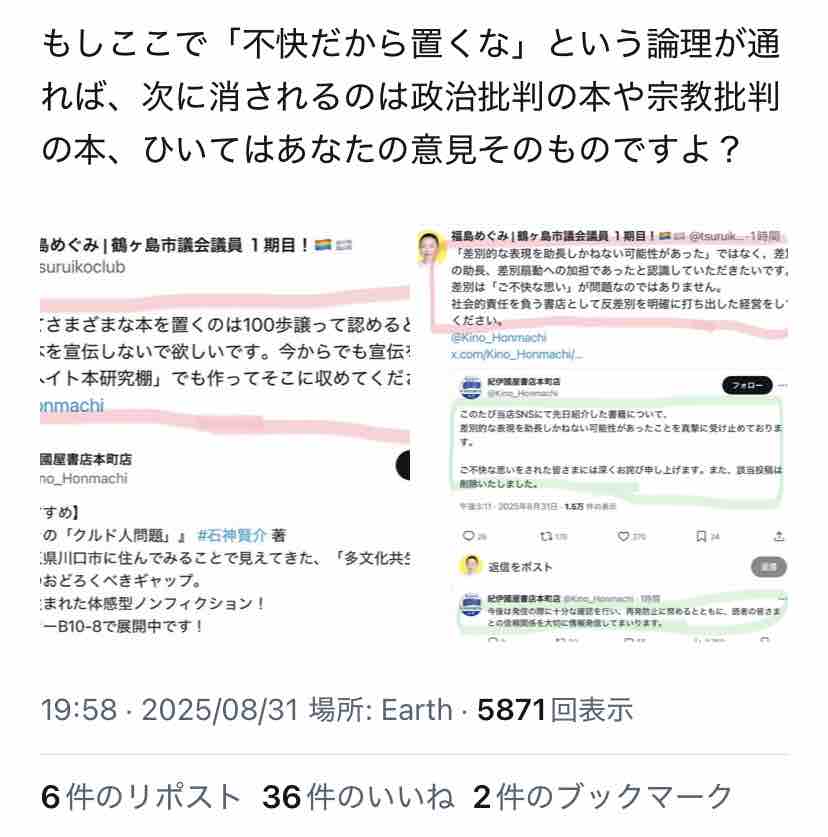This screenshot has width=828, height=837.
Task: Open the @Kino_Honmachi mention link
Action: [x=499, y=338]
